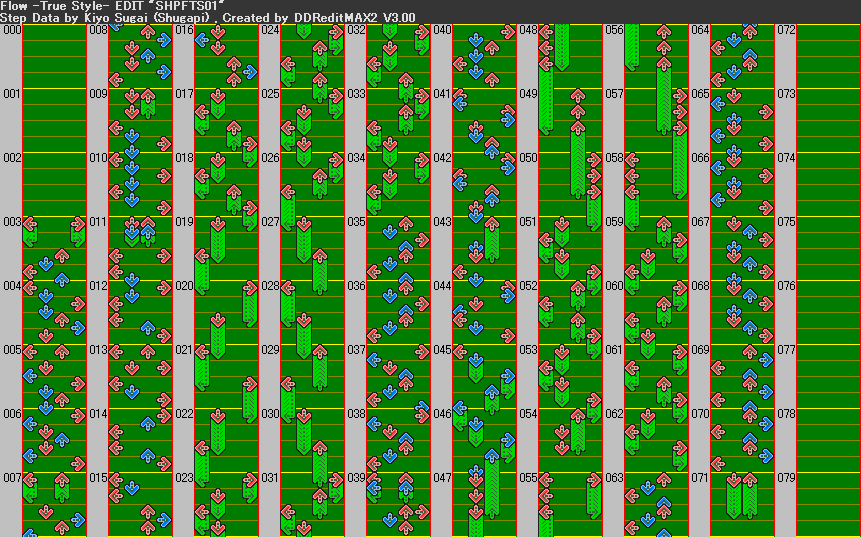This screenshot has height=537, width=861.
Task: Click measure number 079
Action: tap(786, 478)
